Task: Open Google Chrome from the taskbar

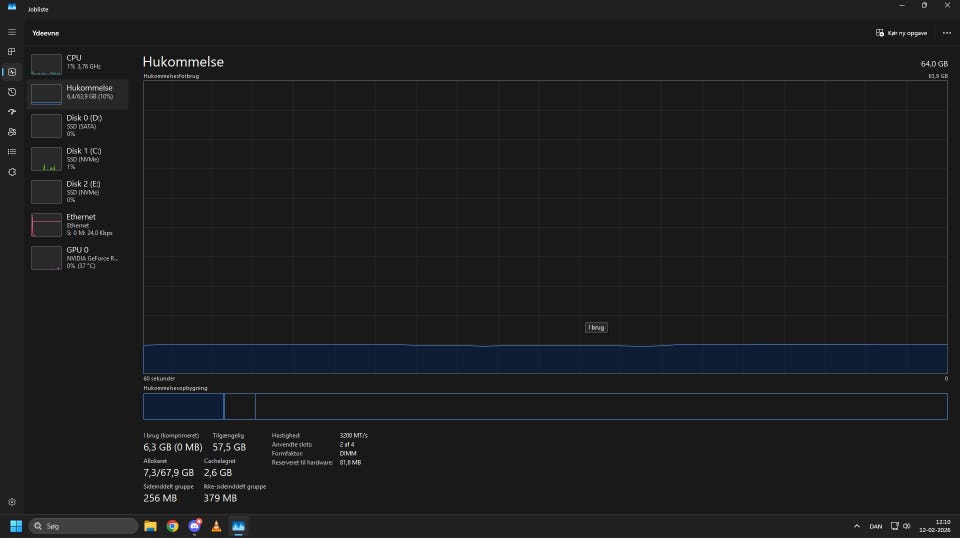Action: point(172,525)
